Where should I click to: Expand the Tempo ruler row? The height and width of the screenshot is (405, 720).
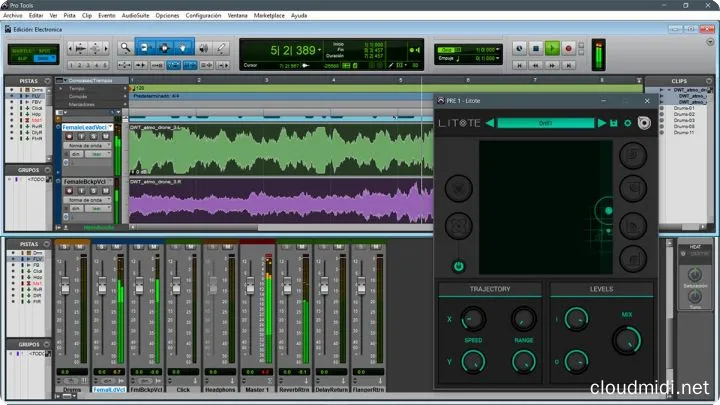pyautogui.click(x=62, y=88)
